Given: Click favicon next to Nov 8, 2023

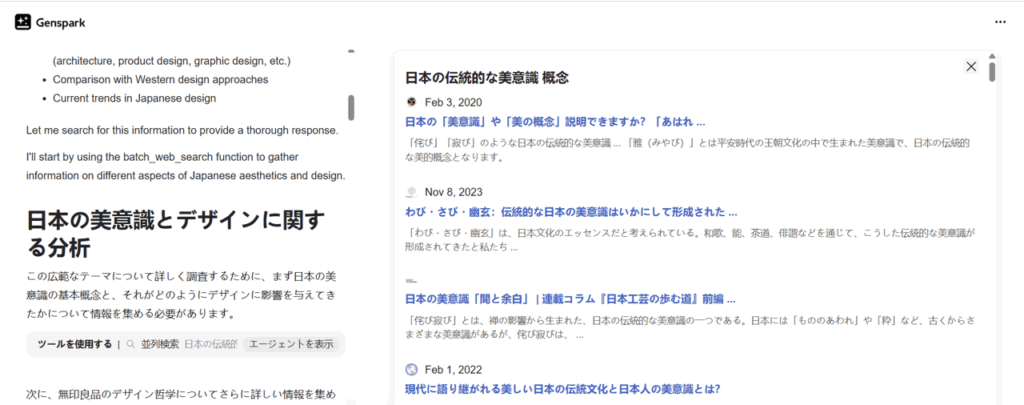Looking at the screenshot, I should pos(411,192).
